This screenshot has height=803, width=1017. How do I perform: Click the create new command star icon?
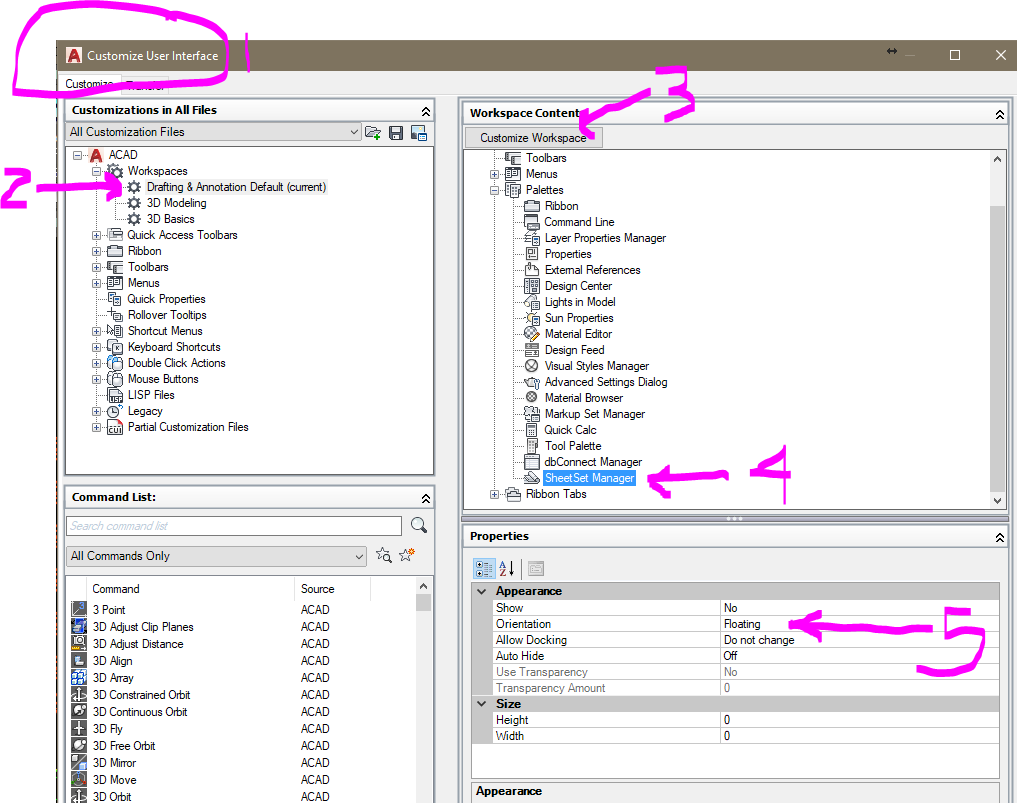click(x=407, y=555)
